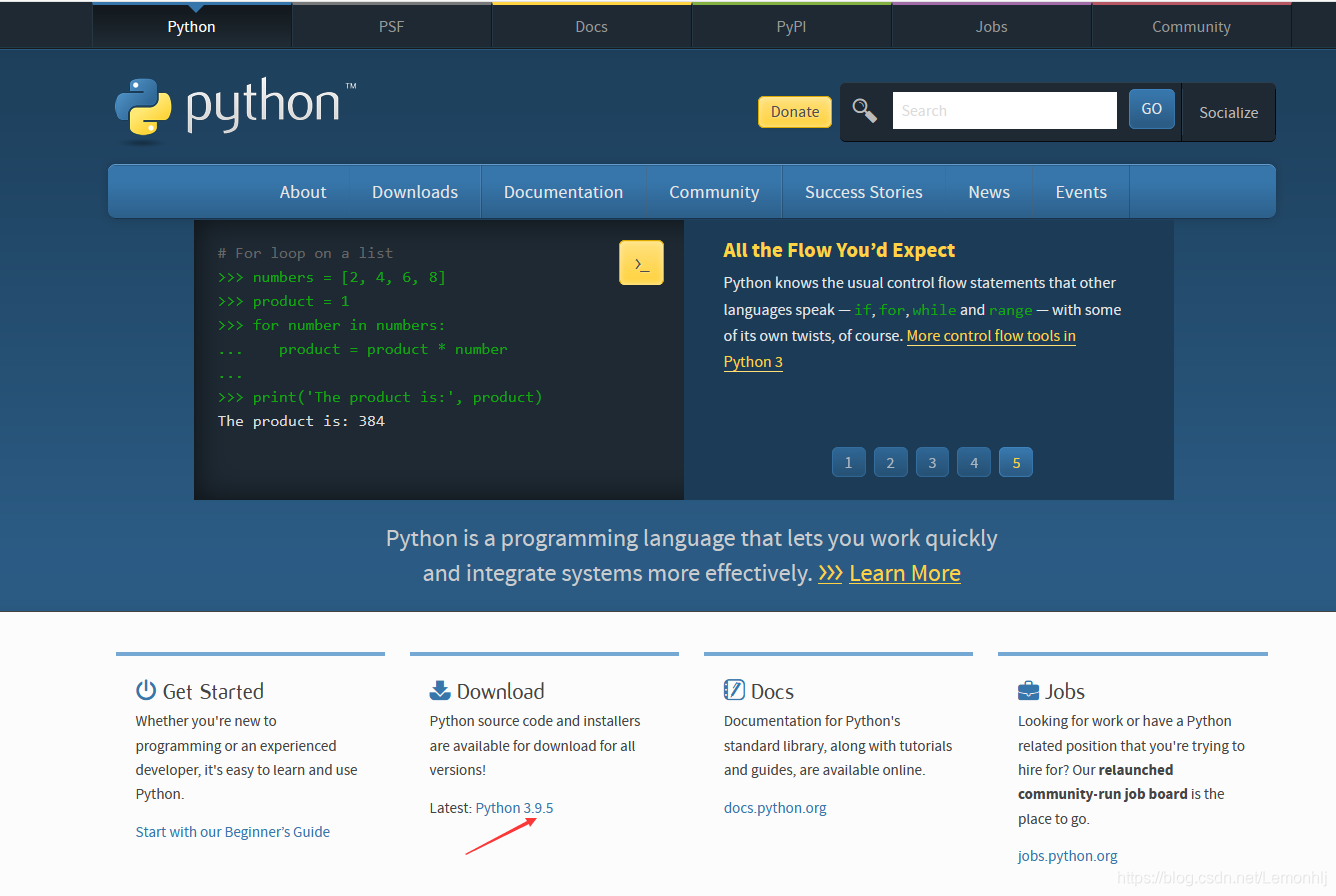This screenshot has width=1336, height=896.
Task: Click the Python 3.9.5 latest version link
Action: tap(514, 808)
